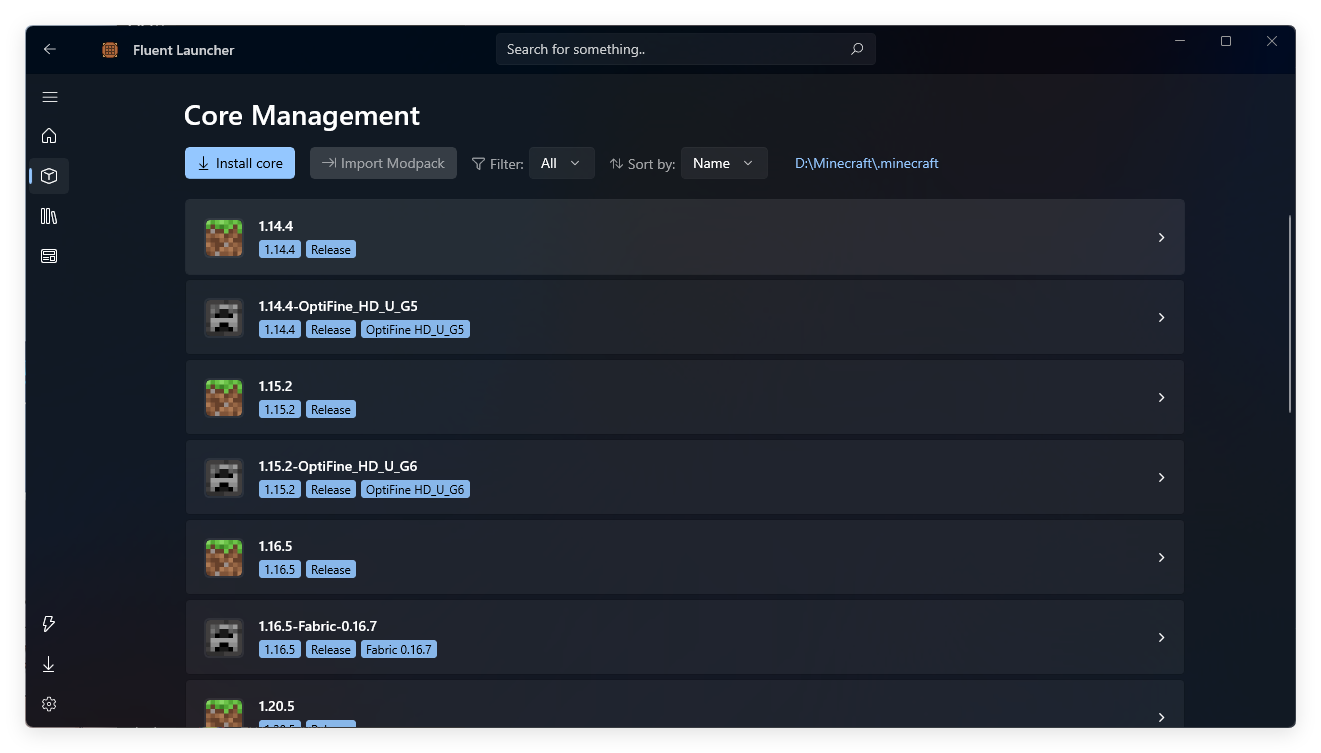Open the news panel icon in sidebar
The height and width of the screenshot is (753, 1321).
coord(49,256)
